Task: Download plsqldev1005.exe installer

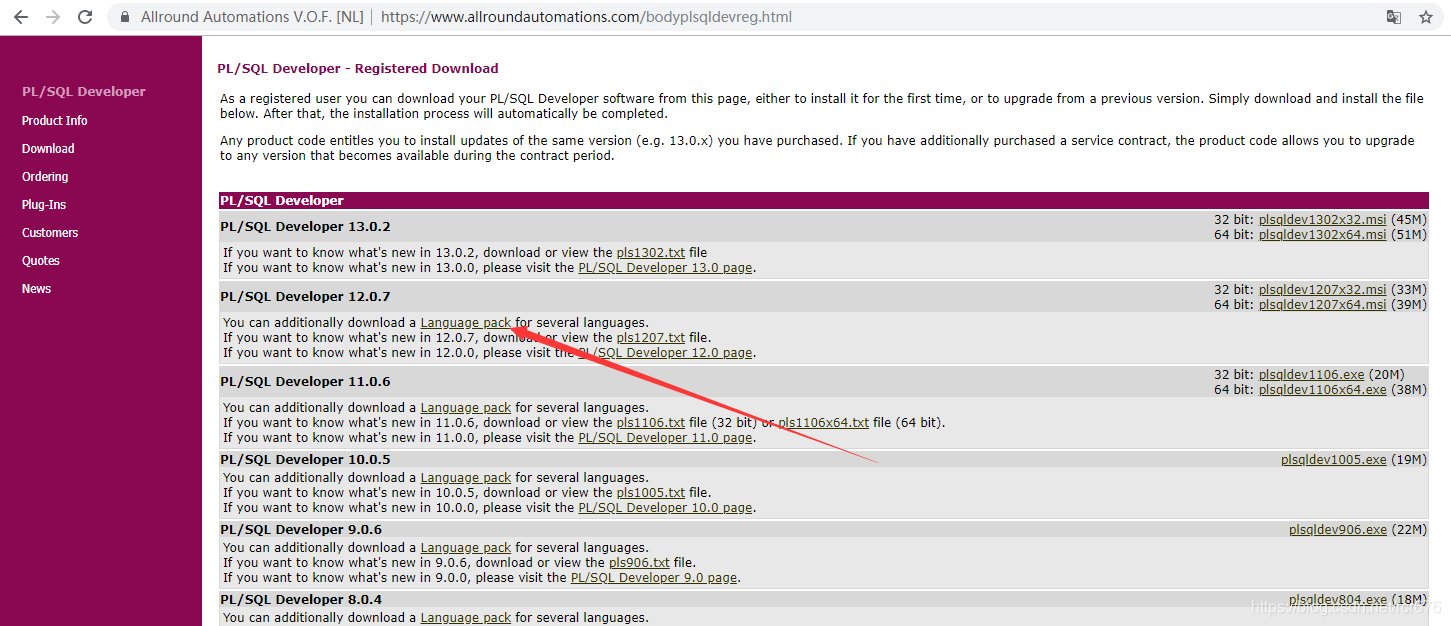Action: [1334, 460]
